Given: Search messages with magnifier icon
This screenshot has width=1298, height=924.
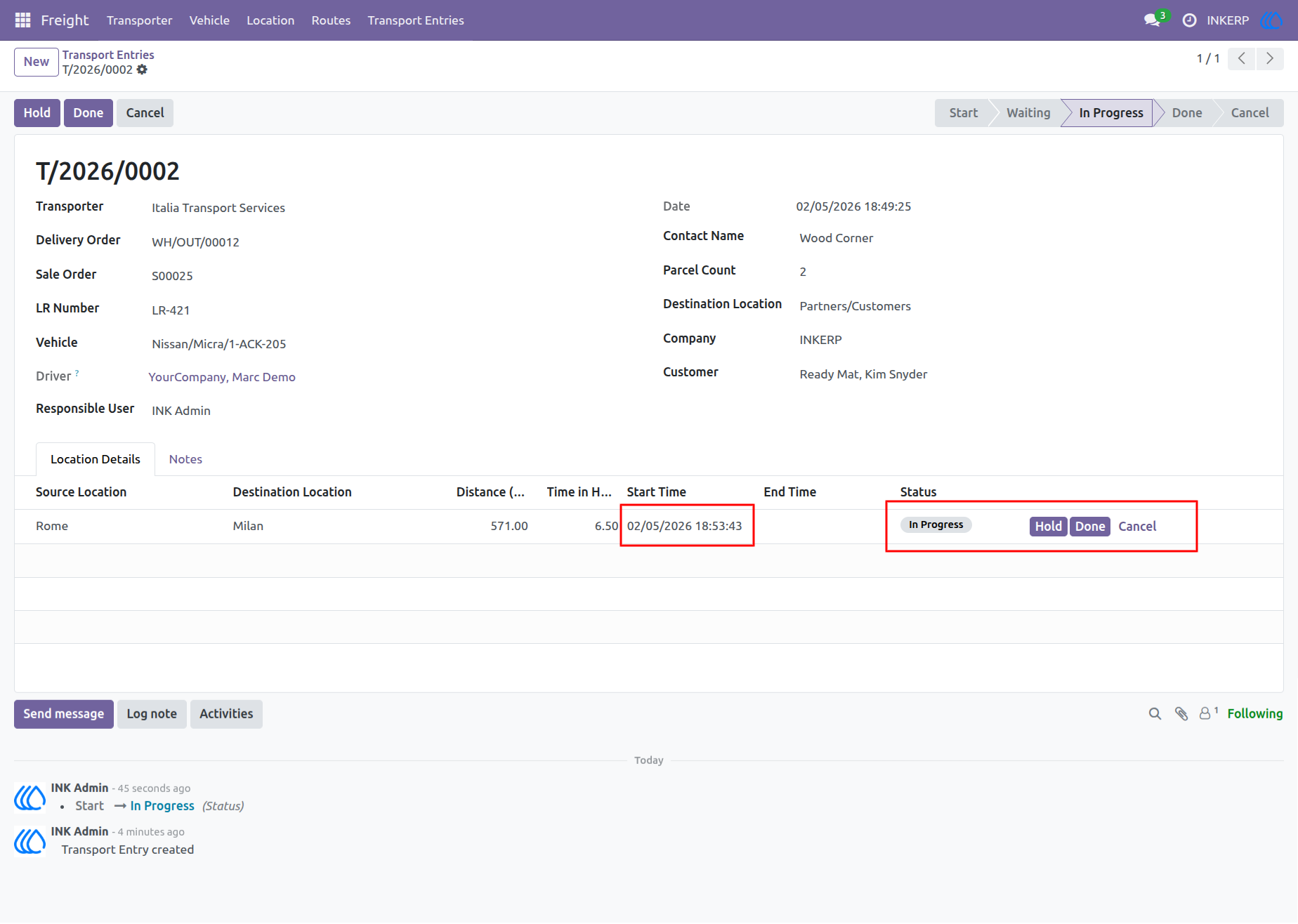Looking at the screenshot, I should (1155, 714).
